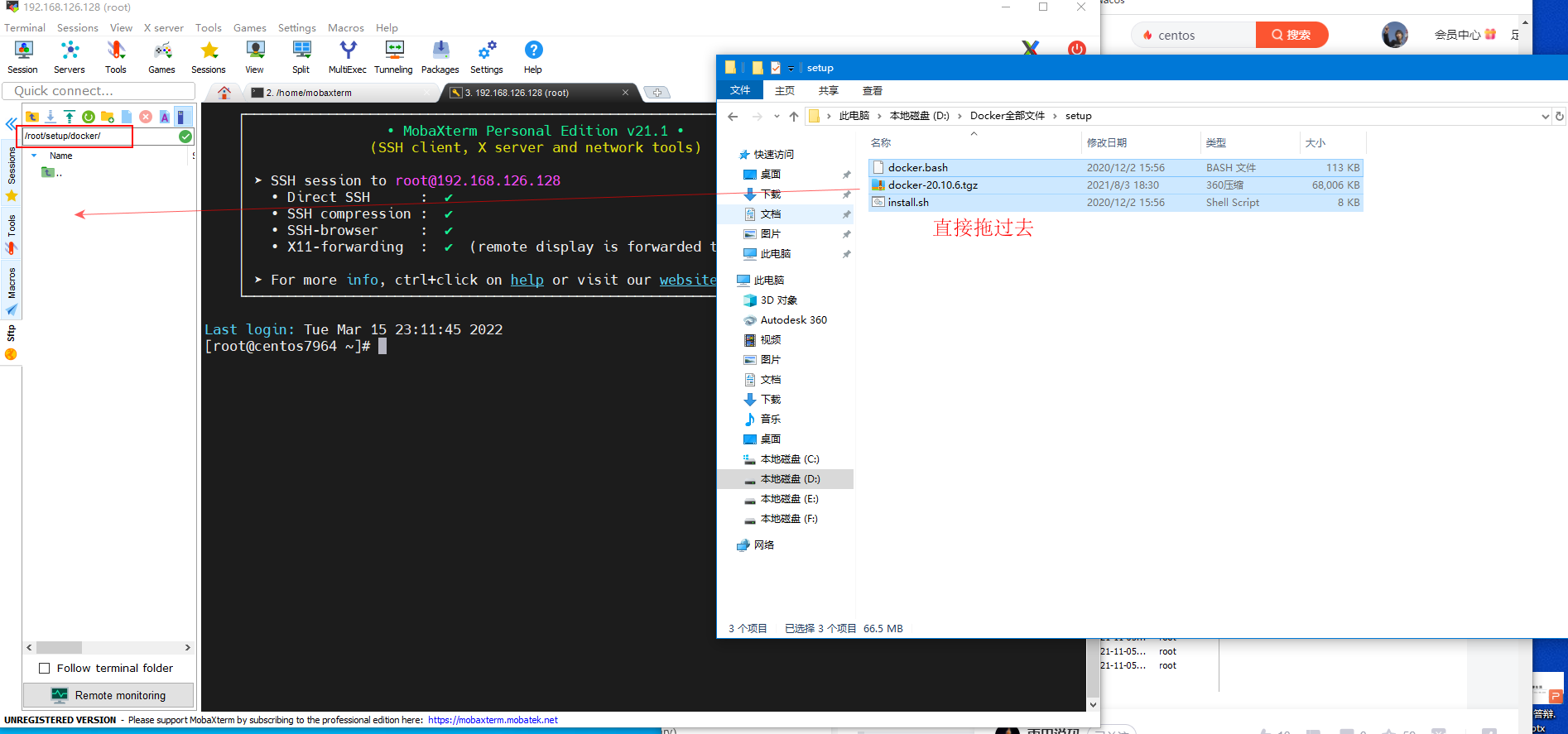The height and width of the screenshot is (734, 1568).
Task: Expand the Name column sort arrow
Action: tap(34, 156)
